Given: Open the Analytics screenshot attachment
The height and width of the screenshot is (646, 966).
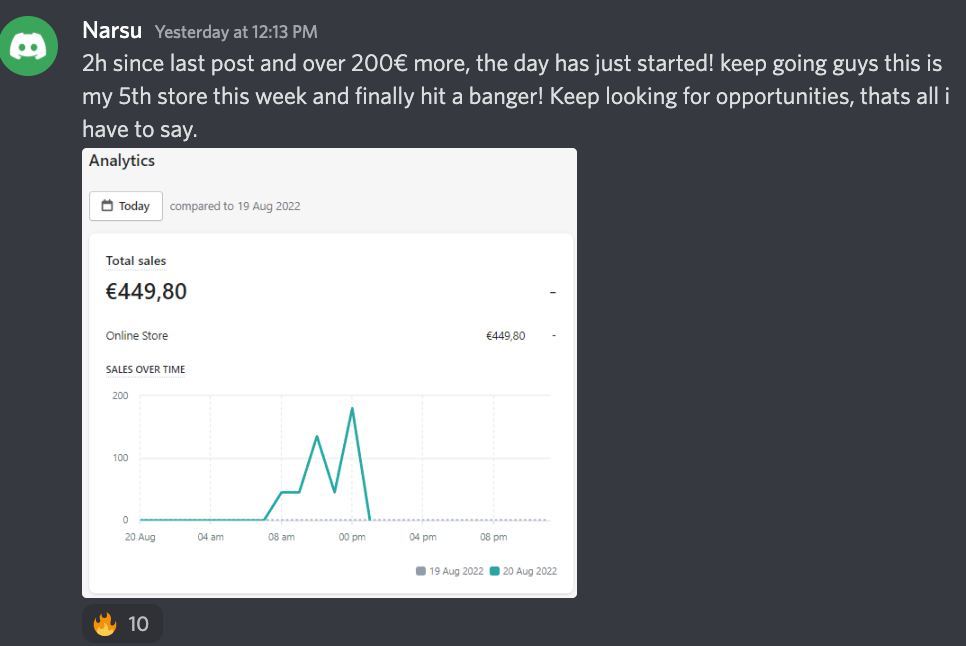Looking at the screenshot, I should [x=330, y=373].
